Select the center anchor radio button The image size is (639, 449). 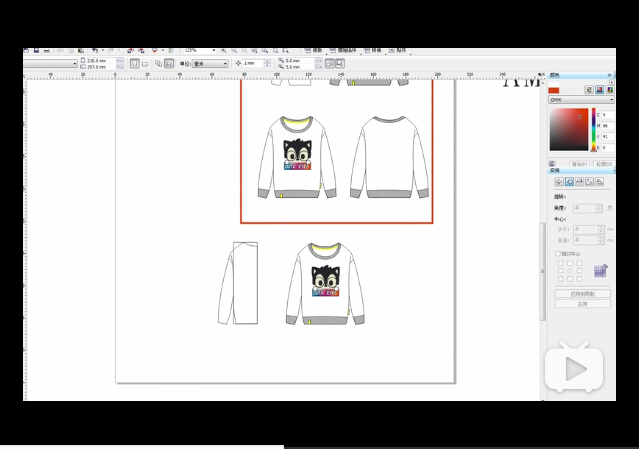click(570, 271)
